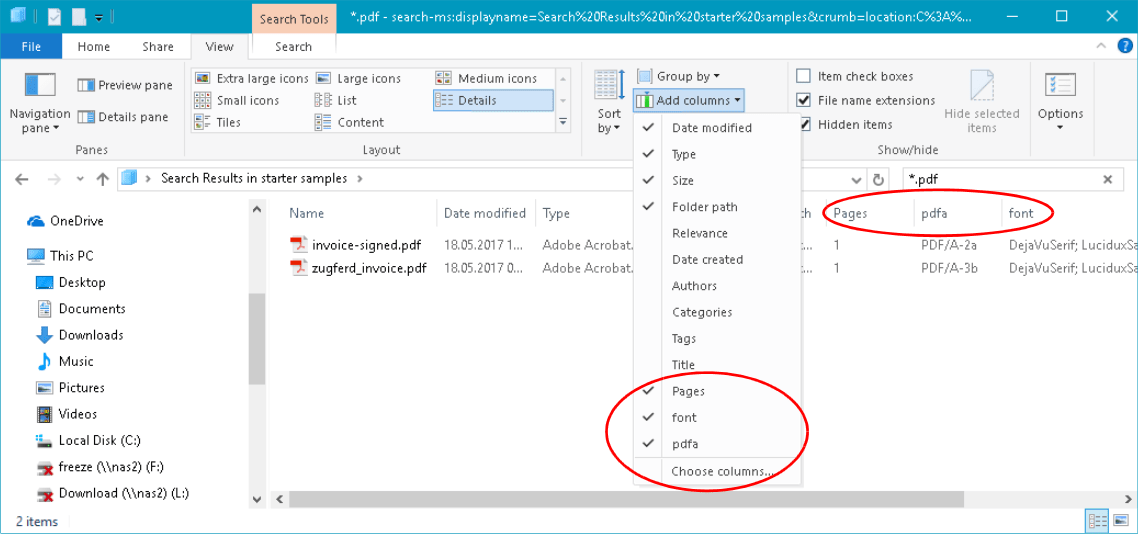This screenshot has width=1138, height=534.
Task: Expand the layout gallery more arrow
Action: [x=563, y=122]
